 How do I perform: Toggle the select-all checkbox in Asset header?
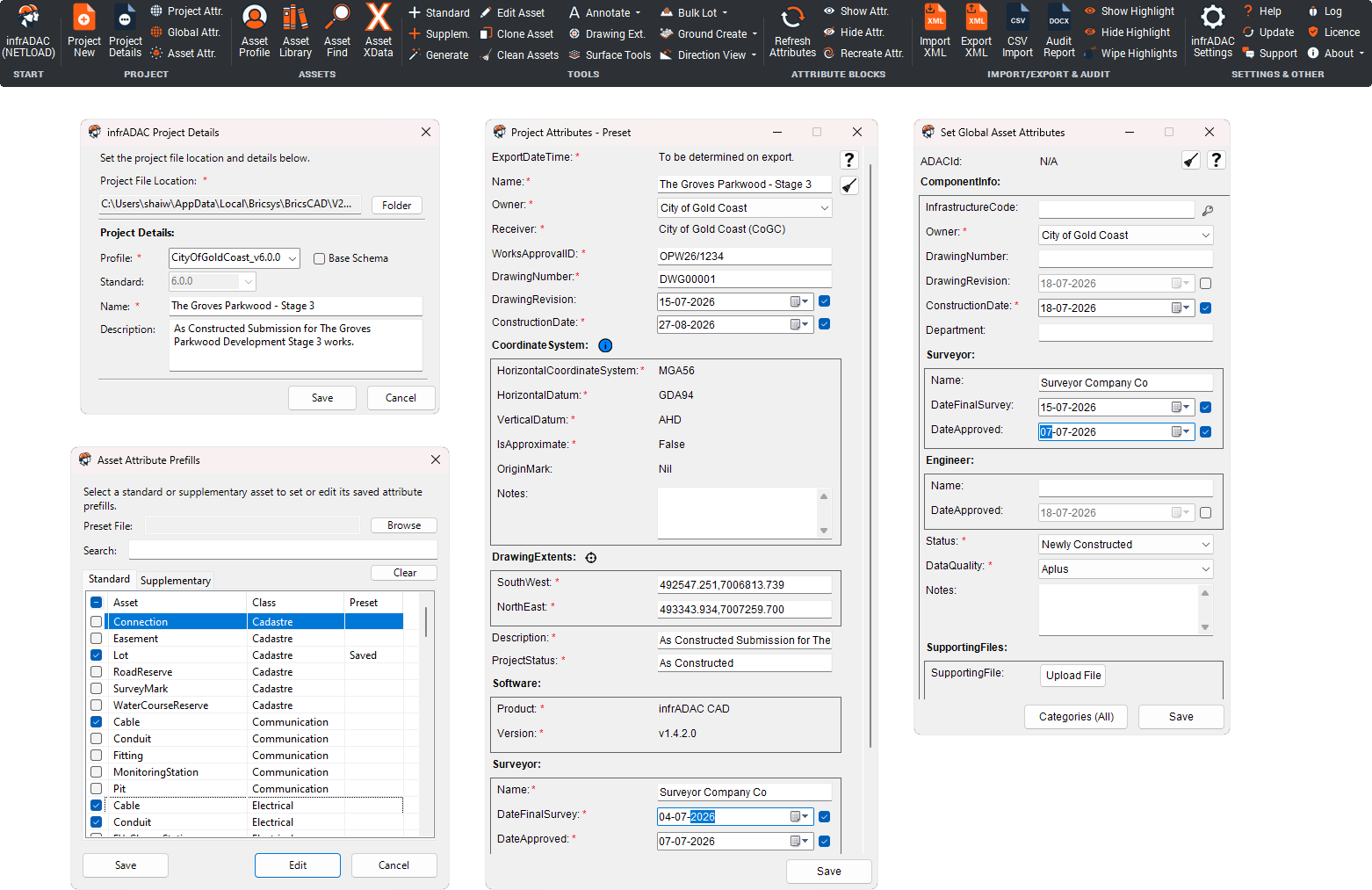click(97, 603)
